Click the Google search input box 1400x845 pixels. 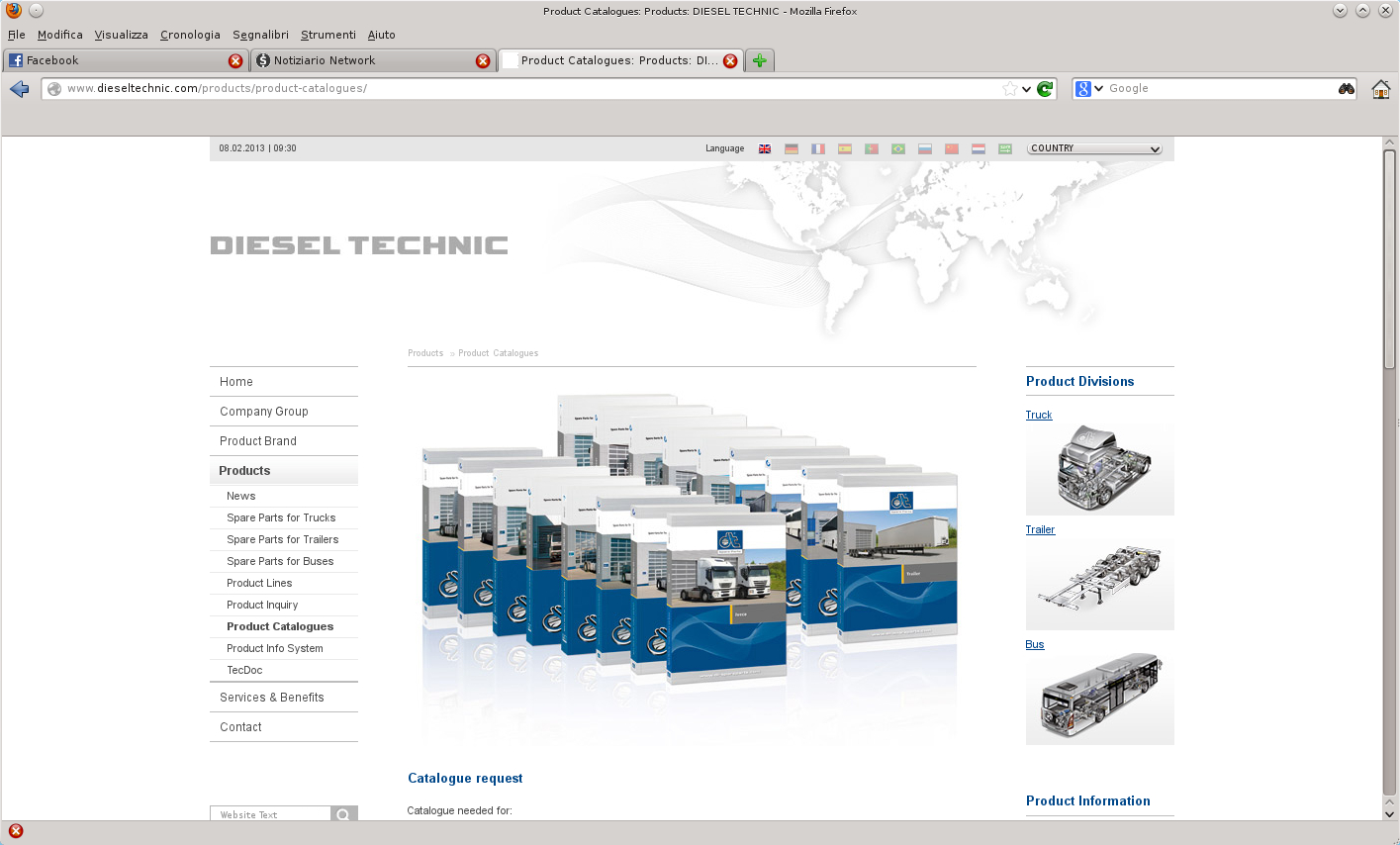1221,89
